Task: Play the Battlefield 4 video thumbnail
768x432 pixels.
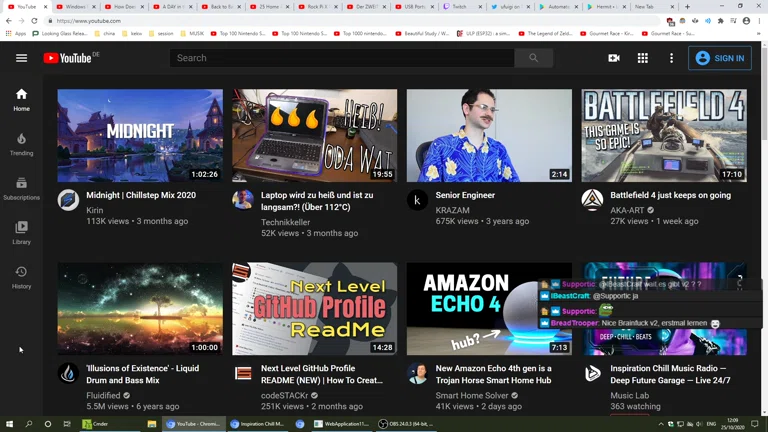Action: click(x=664, y=136)
